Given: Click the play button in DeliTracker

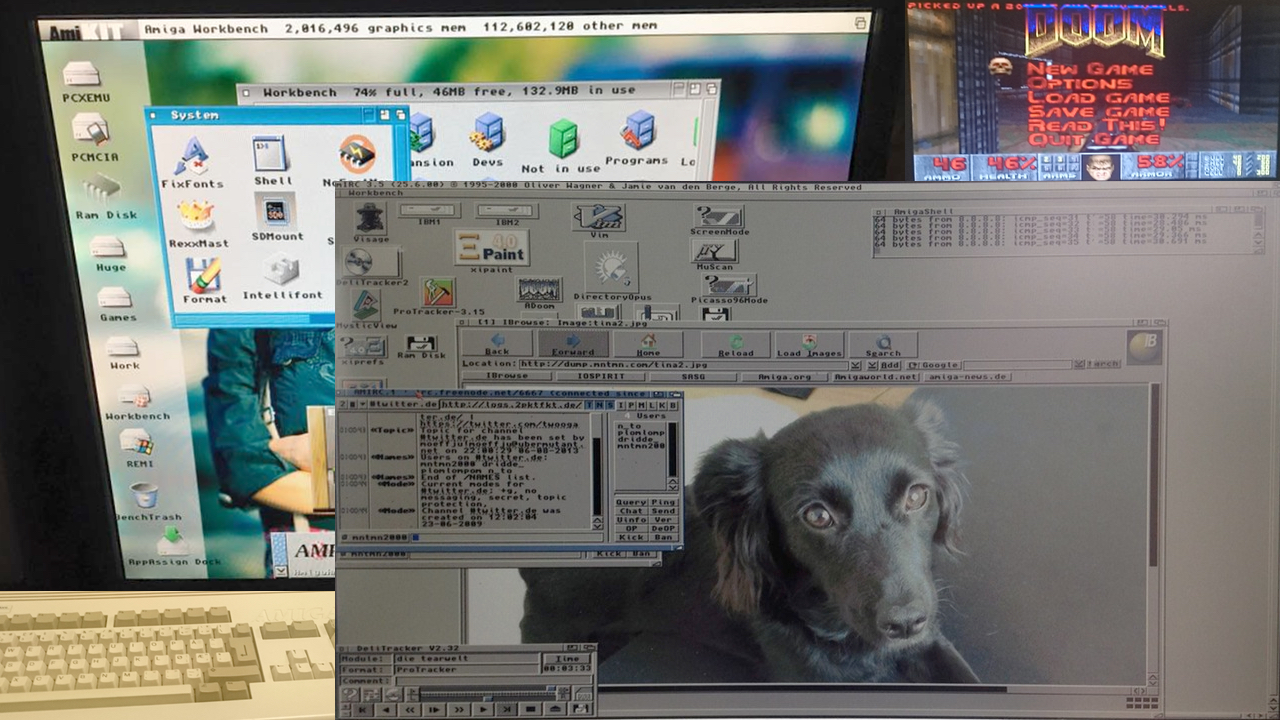Looking at the screenshot, I should tap(483, 709).
